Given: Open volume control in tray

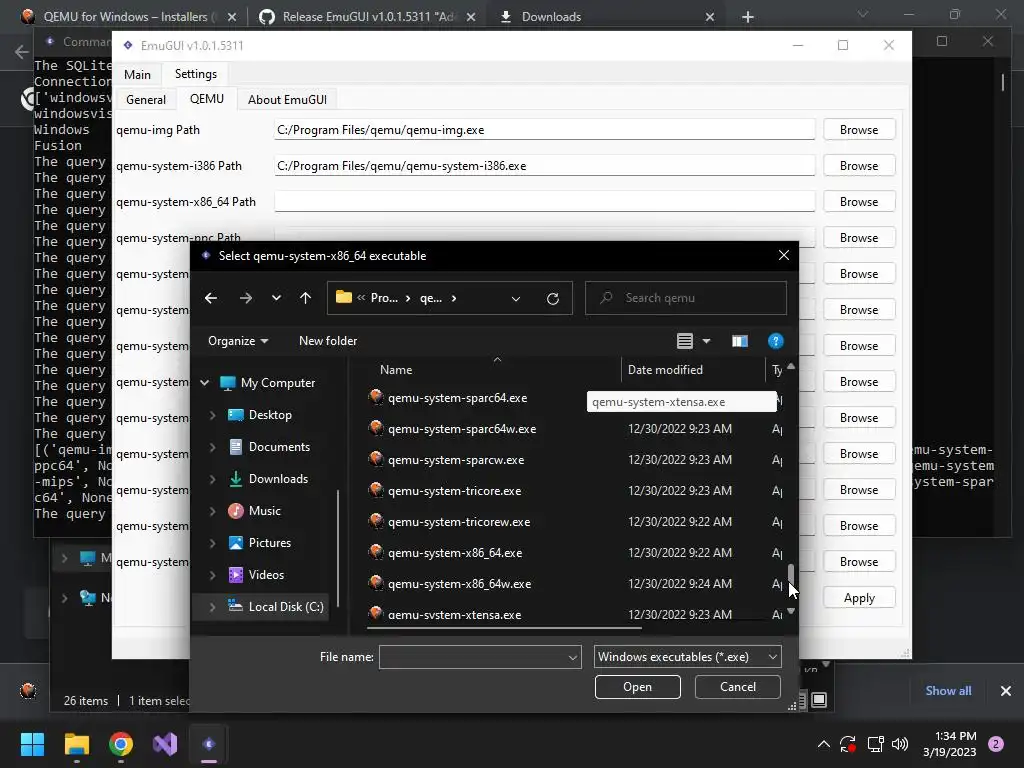Looking at the screenshot, I should tap(900, 744).
